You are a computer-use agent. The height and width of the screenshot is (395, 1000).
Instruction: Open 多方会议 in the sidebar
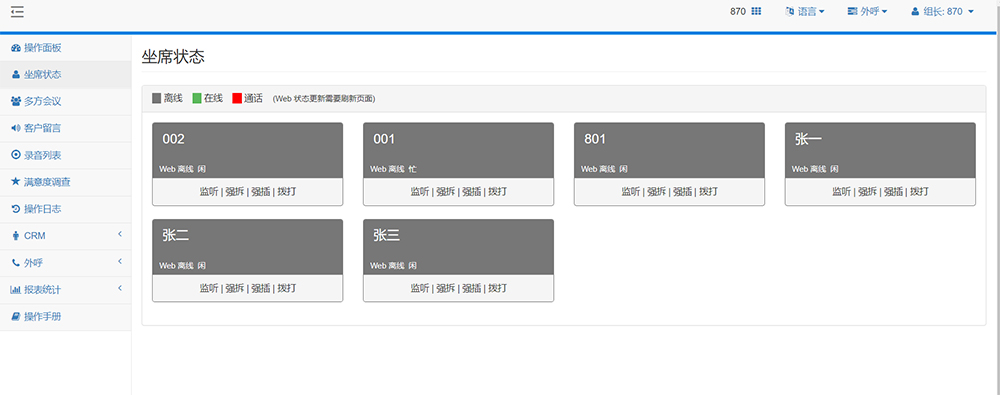click(66, 101)
